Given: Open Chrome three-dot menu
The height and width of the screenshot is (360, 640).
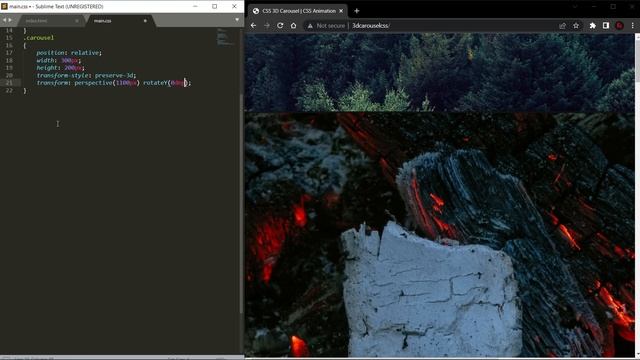Looking at the screenshot, I should point(633,26).
